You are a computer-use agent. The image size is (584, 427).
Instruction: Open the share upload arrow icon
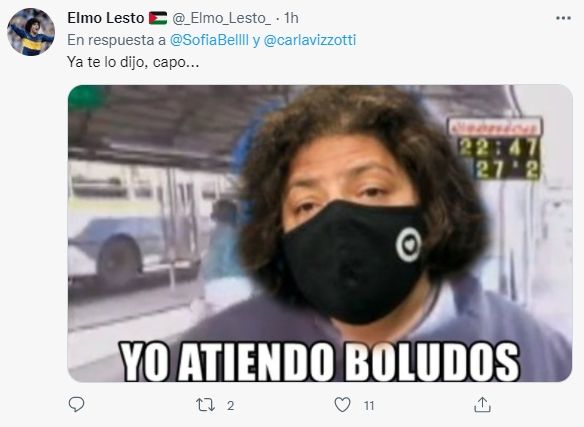482,405
